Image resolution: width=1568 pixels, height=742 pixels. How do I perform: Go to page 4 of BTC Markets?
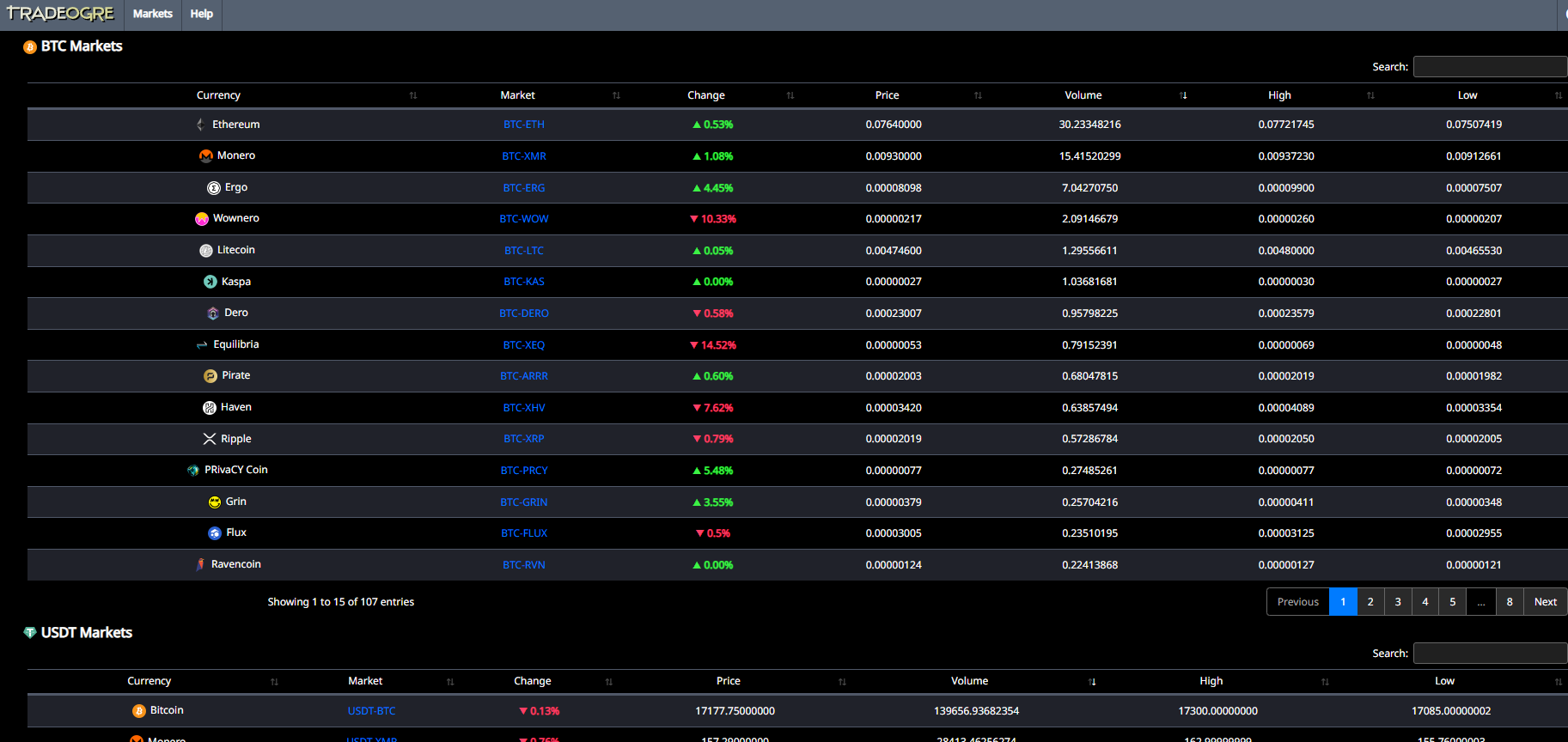click(x=1425, y=602)
